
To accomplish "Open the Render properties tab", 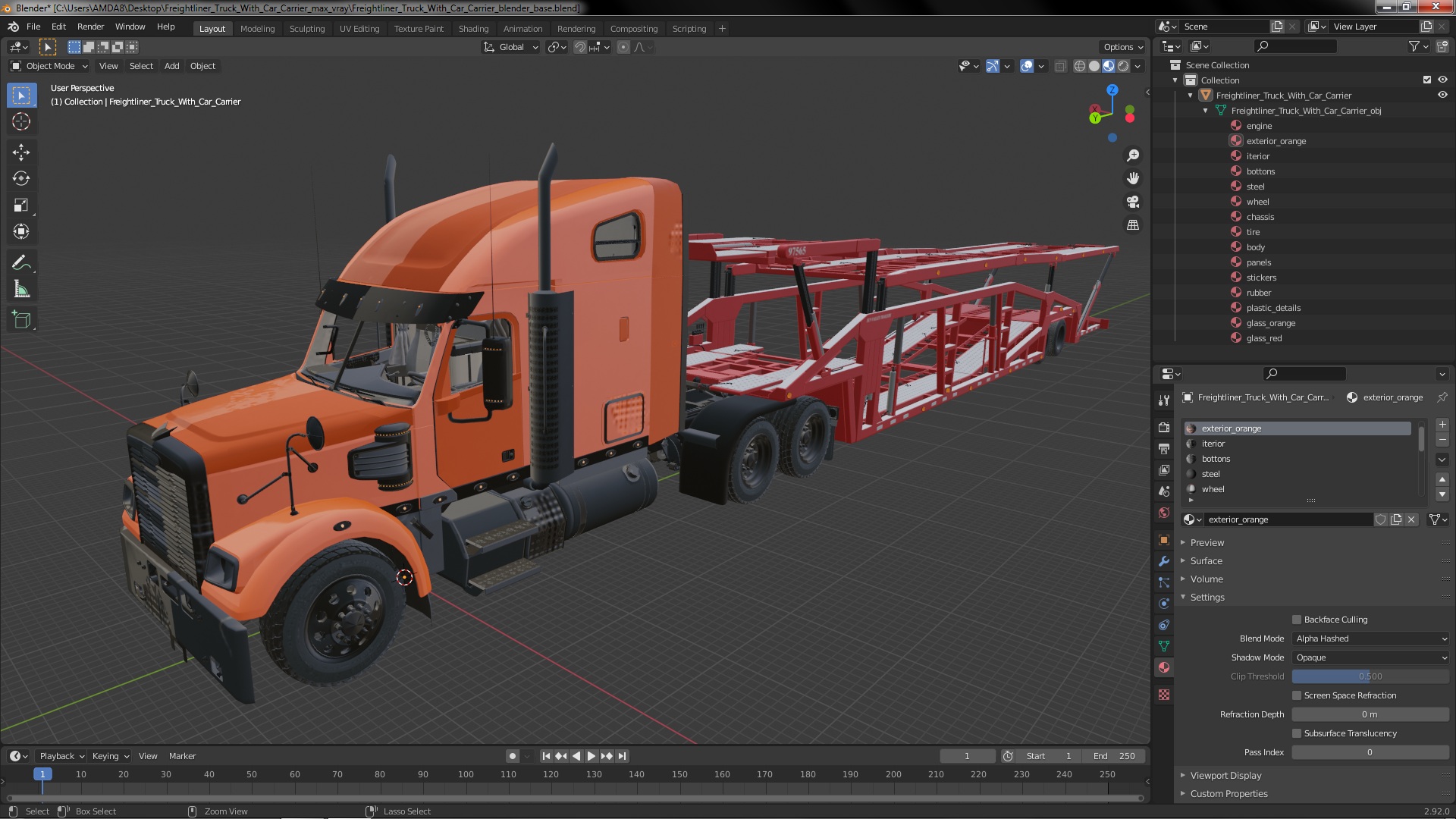I will tap(1164, 428).
